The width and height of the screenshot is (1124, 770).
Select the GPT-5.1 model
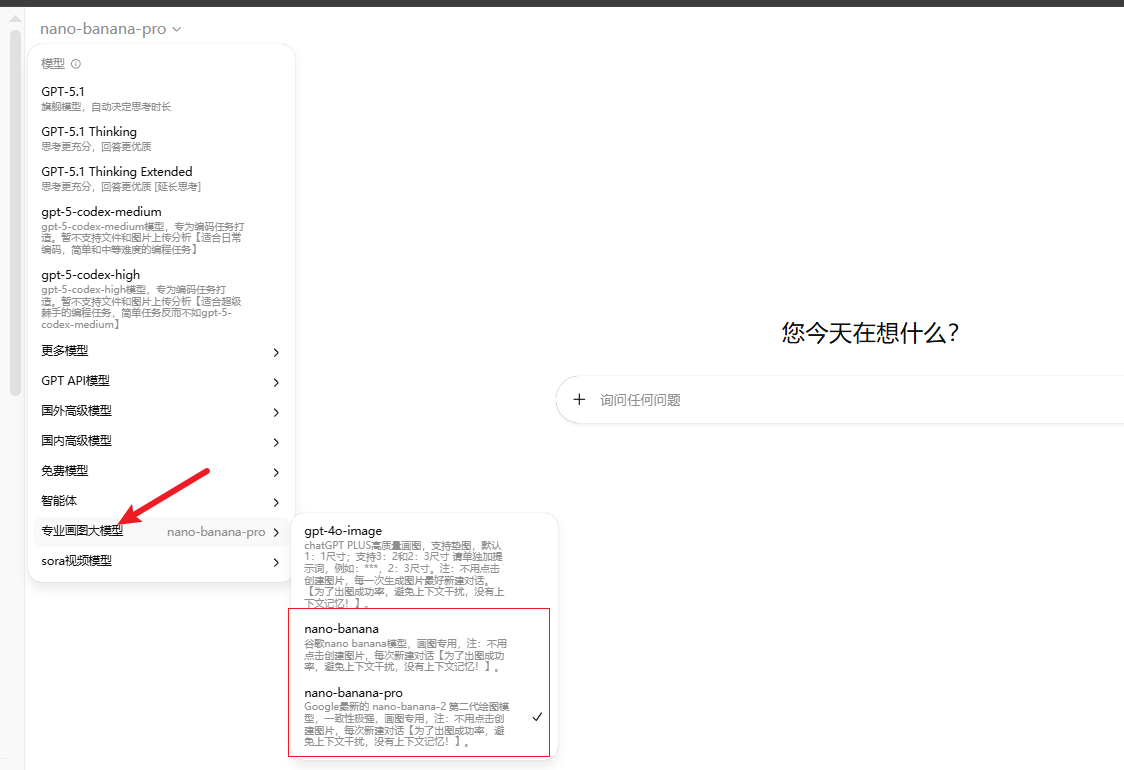tap(161, 98)
